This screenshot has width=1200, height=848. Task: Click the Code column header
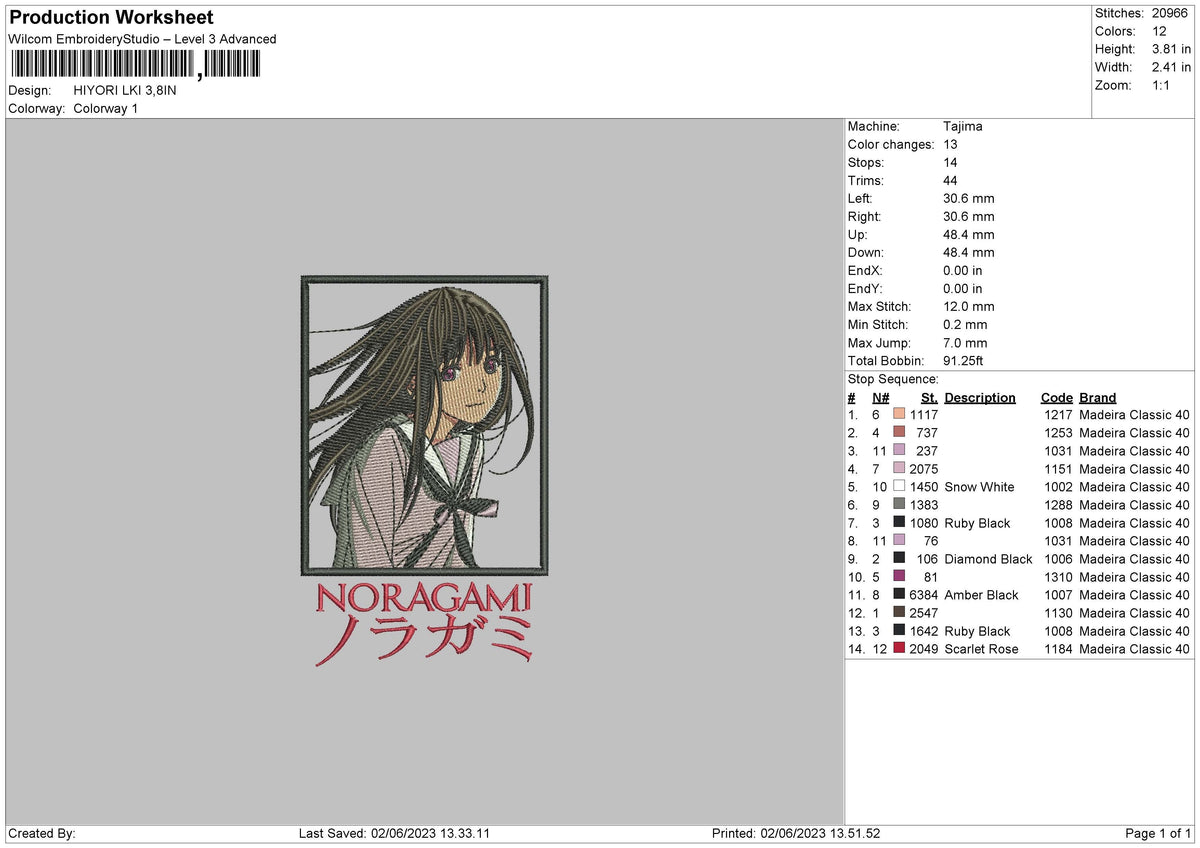[x=1056, y=397]
